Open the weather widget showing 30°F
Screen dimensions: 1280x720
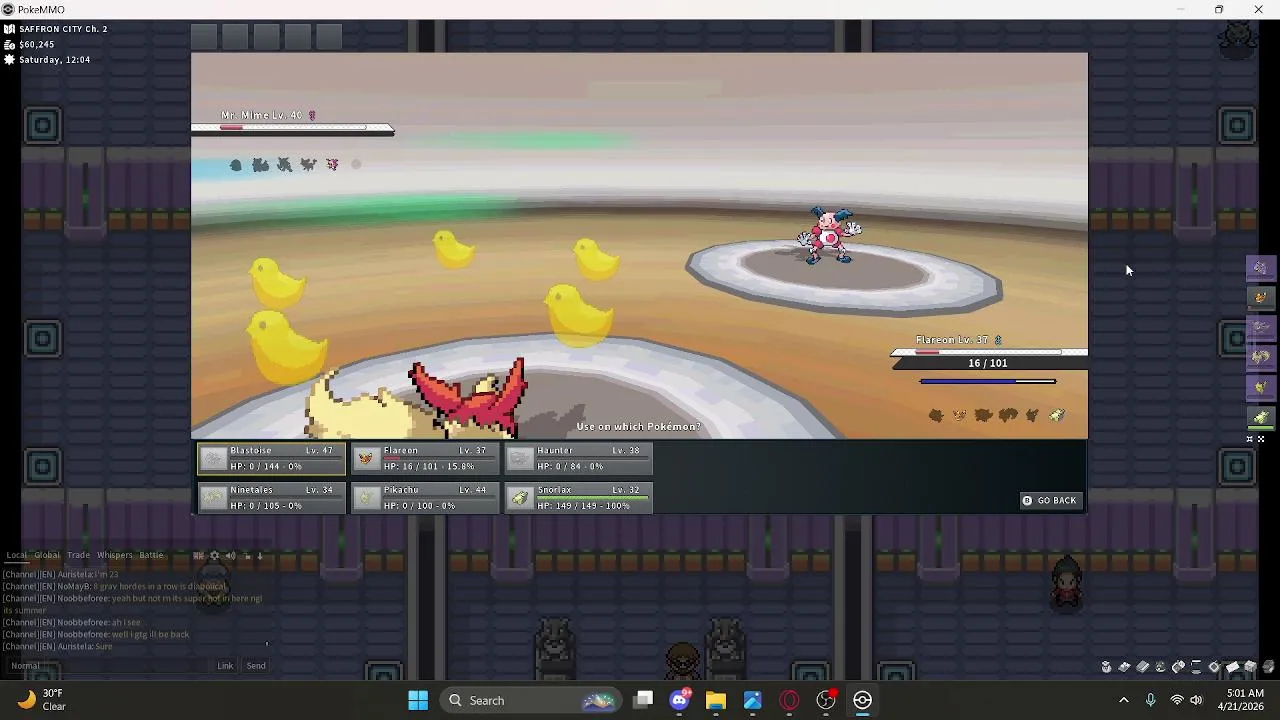coord(42,700)
